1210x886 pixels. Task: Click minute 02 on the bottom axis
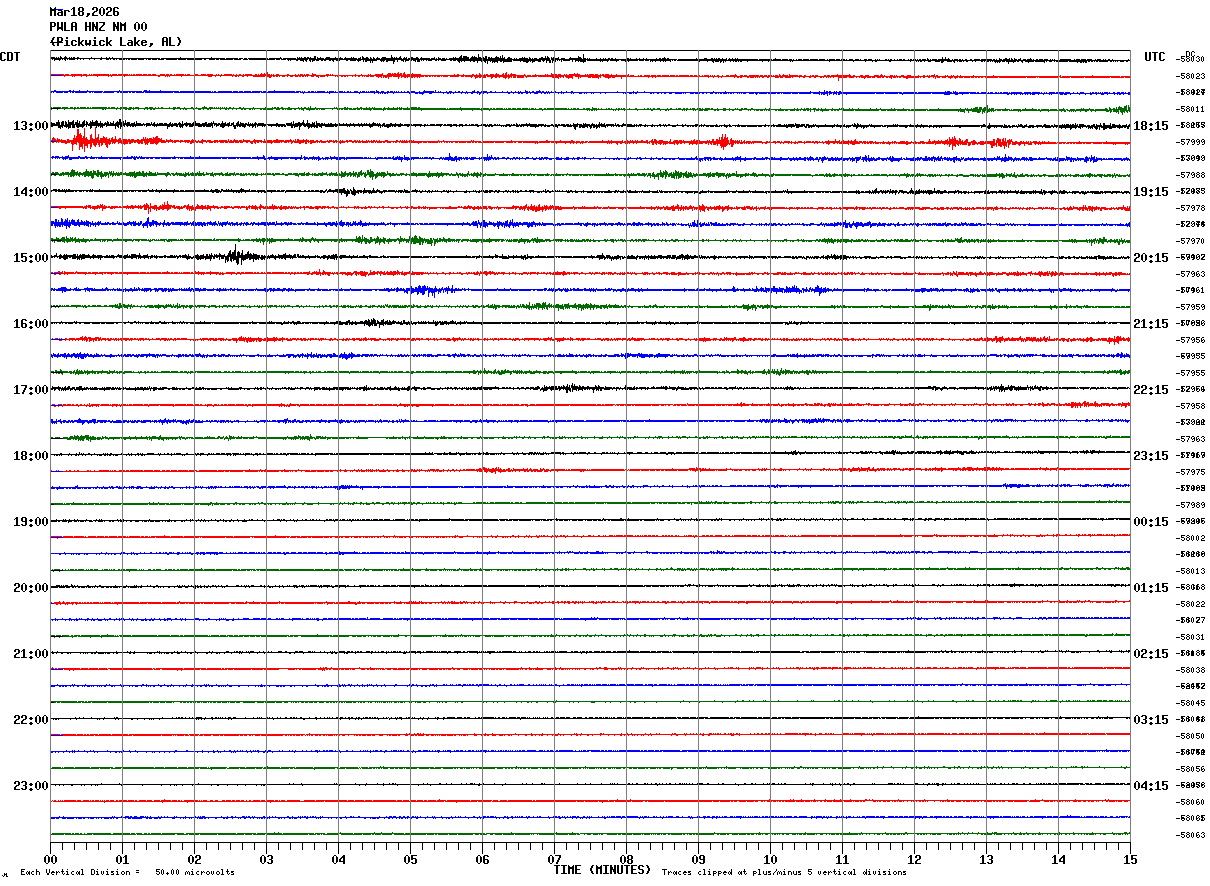194,859
